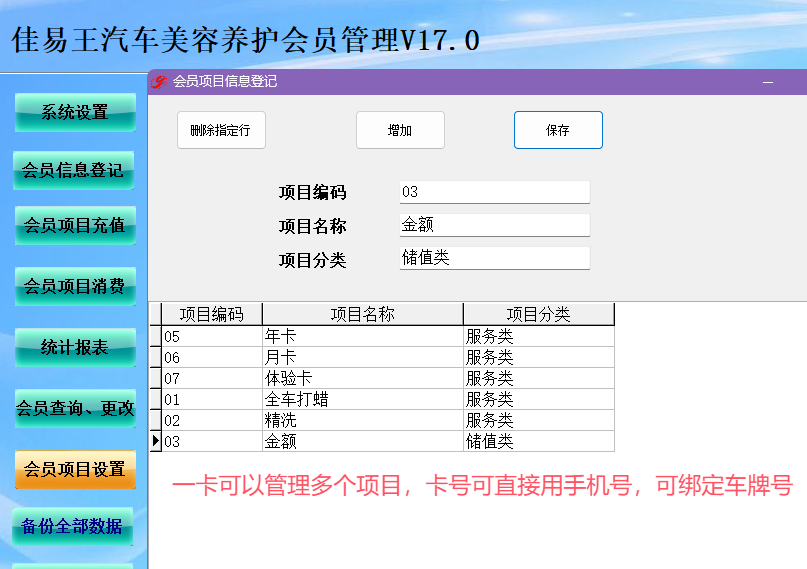Click 删除指定行 button
This screenshot has width=807, height=569.
coord(221,130)
